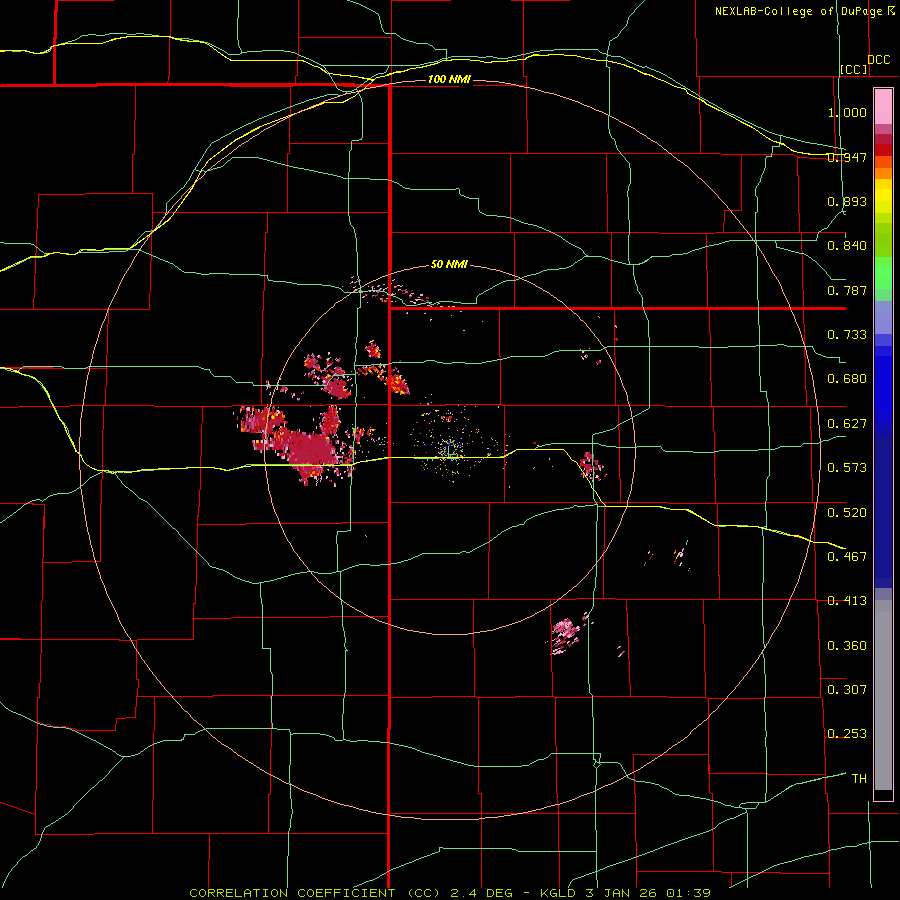Click the 0.893 colorbar value
The width and height of the screenshot is (900, 900).
tap(847, 201)
